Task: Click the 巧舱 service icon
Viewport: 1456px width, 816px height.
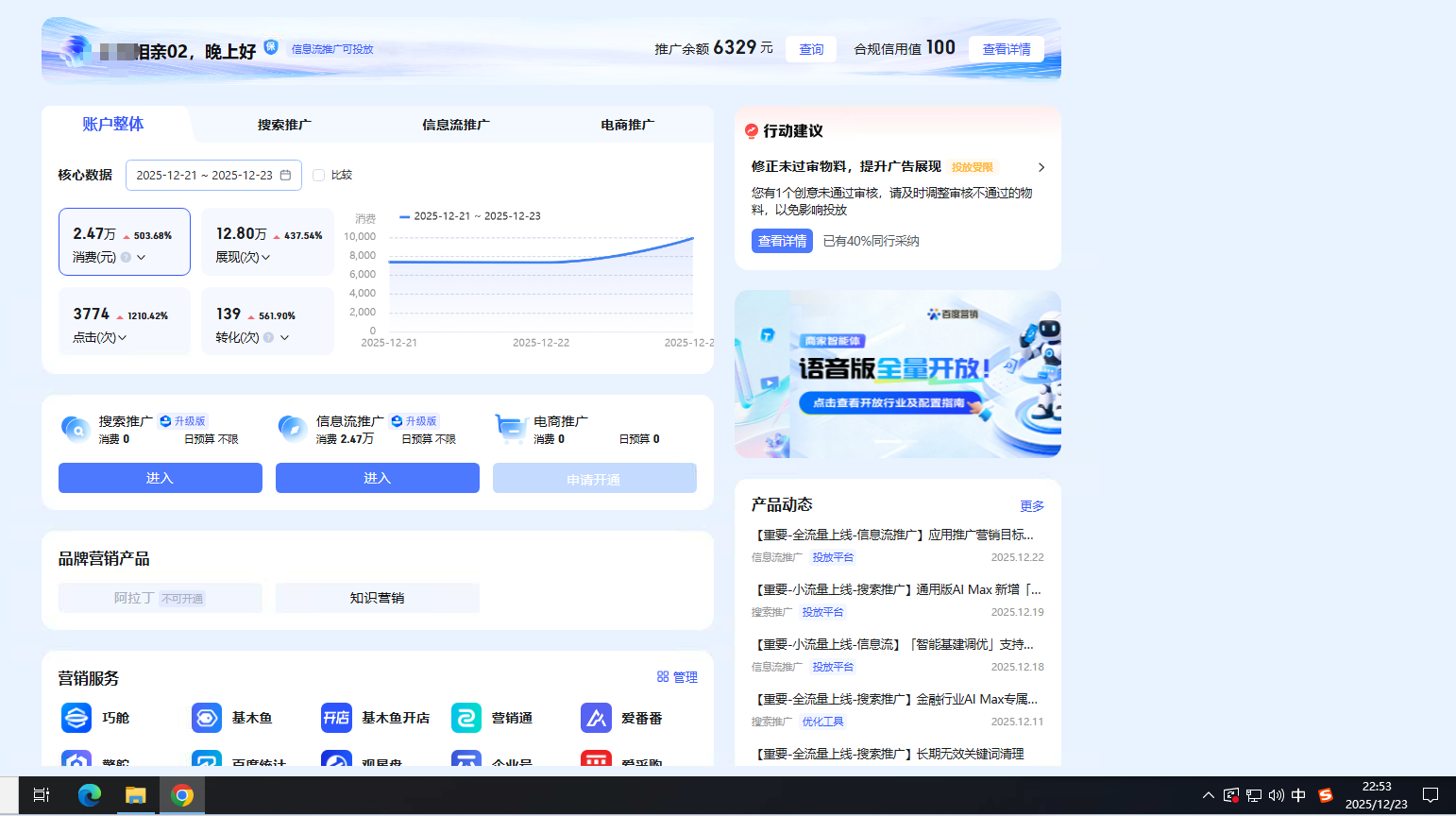Action: 76,718
